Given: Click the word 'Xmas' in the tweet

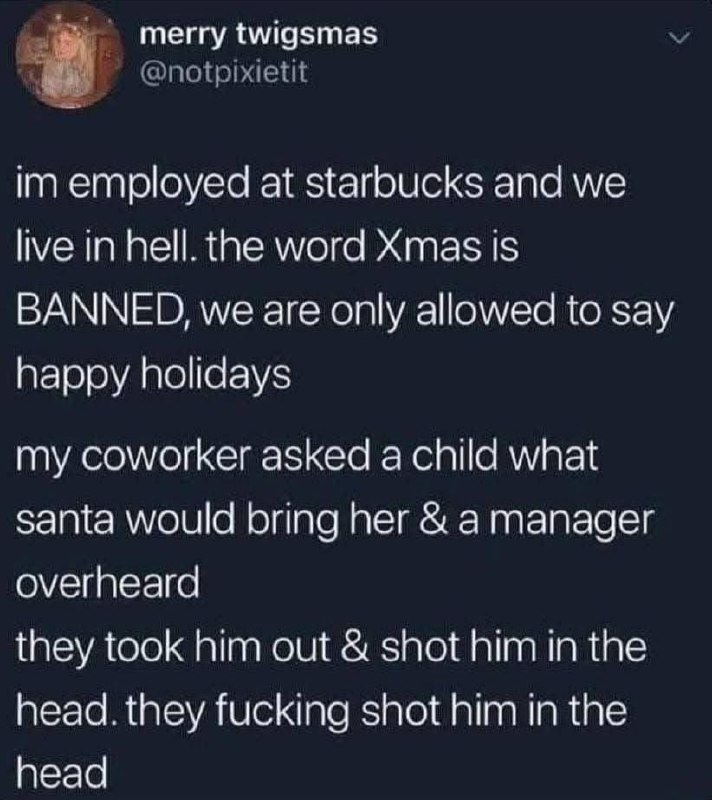Looking at the screenshot, I should [x=421, y=248].
